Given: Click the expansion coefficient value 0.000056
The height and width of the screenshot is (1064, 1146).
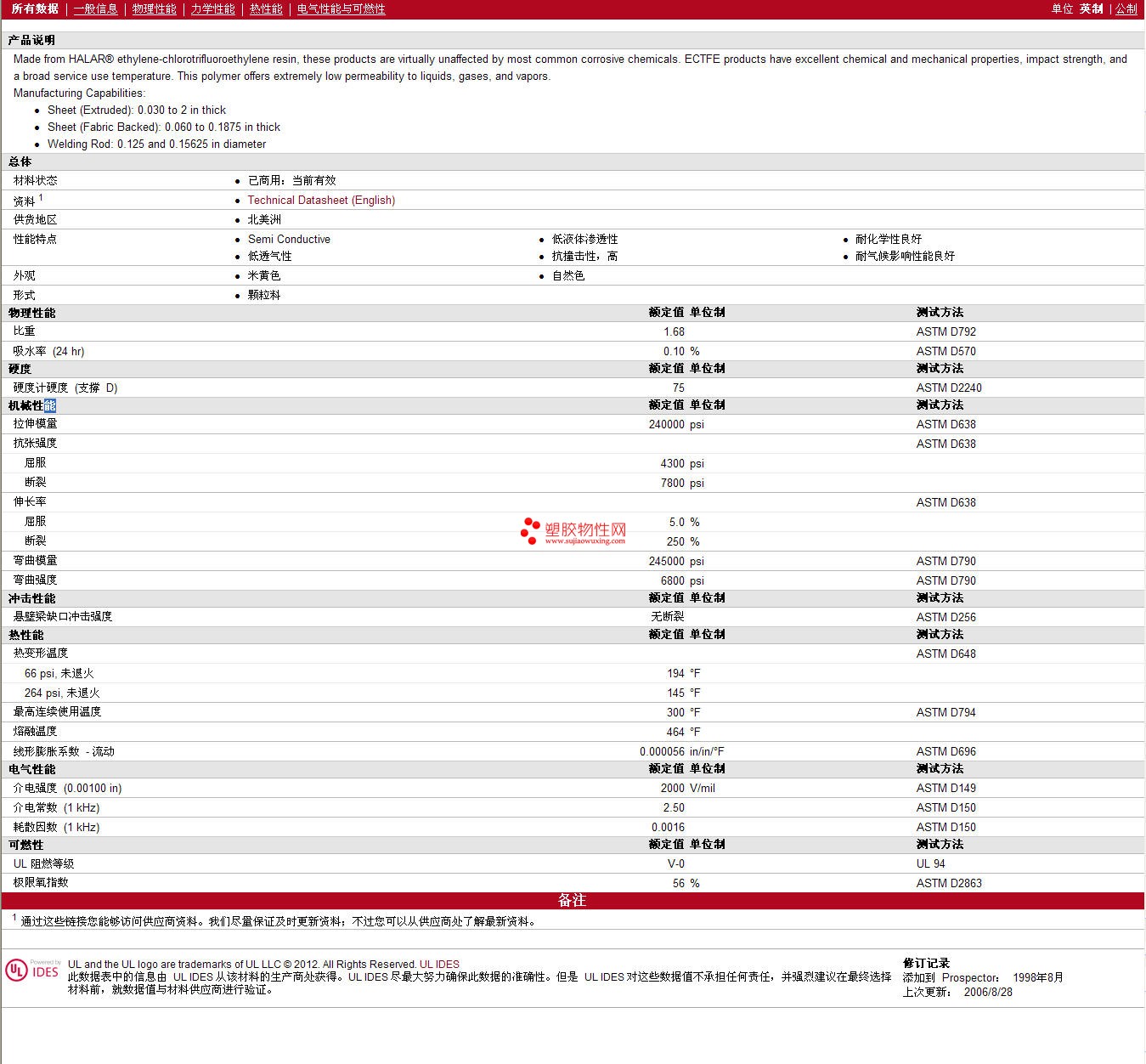Looking at the screenshot, I should (x=662, y=751).
